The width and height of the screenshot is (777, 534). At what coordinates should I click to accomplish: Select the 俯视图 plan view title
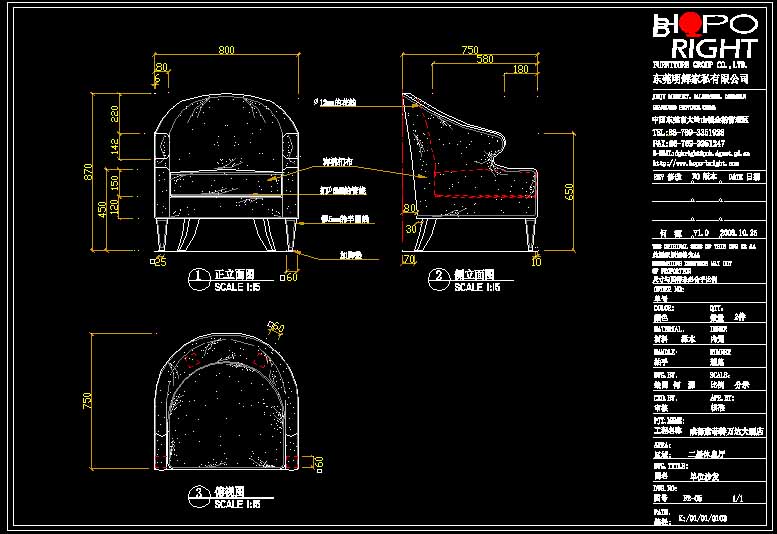point(229,492)
